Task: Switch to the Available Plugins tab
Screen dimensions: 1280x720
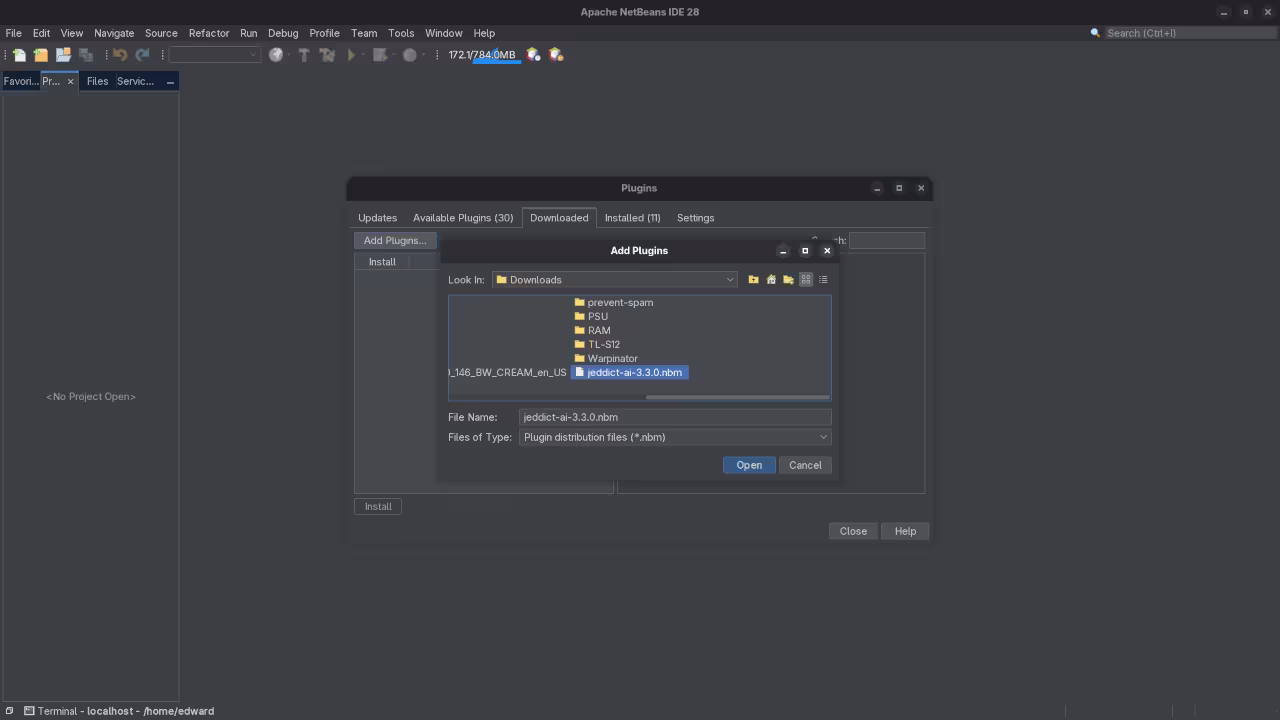Action: tap(463, 217)
